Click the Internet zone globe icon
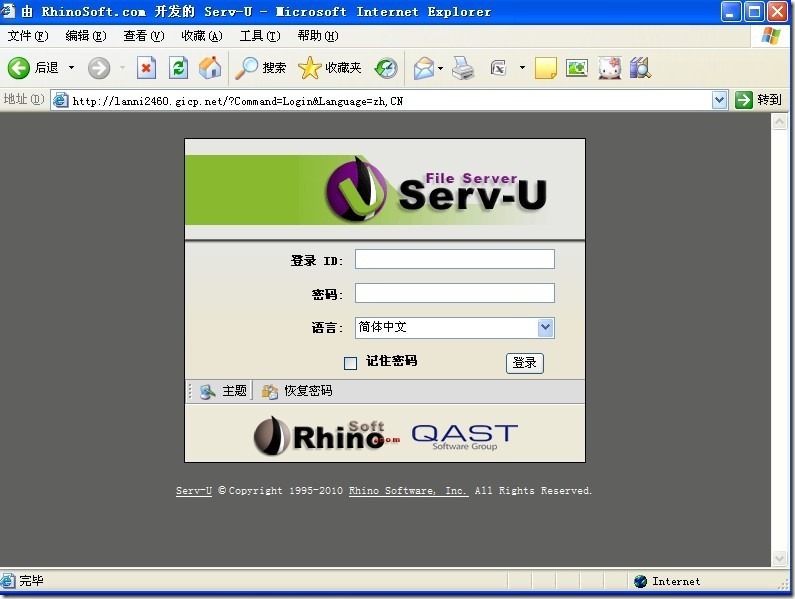 tap(640, 581)
